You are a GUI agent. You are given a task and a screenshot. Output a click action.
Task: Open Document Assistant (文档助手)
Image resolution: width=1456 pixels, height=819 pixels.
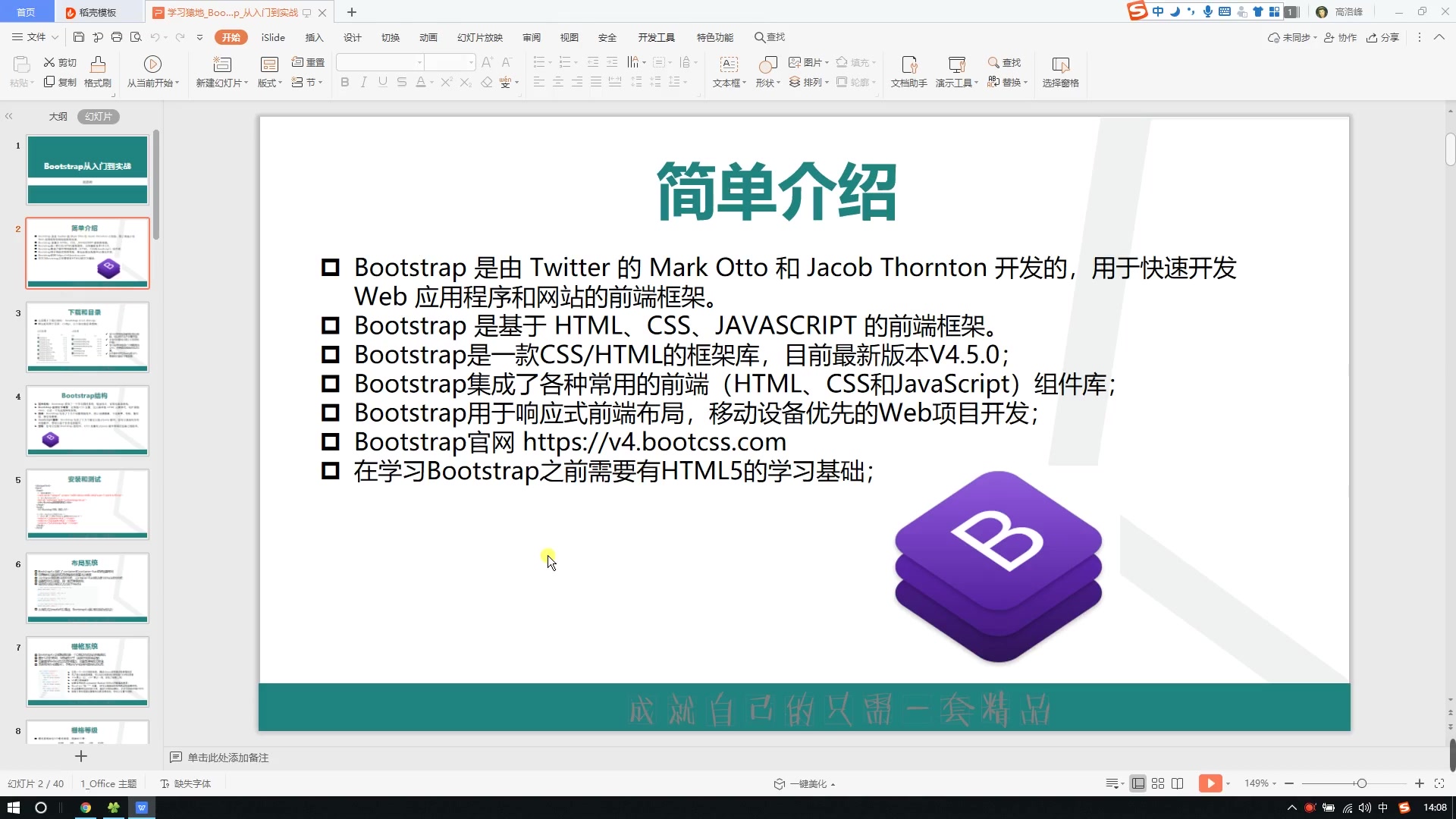pyautogui.click(x=908, y=72)
